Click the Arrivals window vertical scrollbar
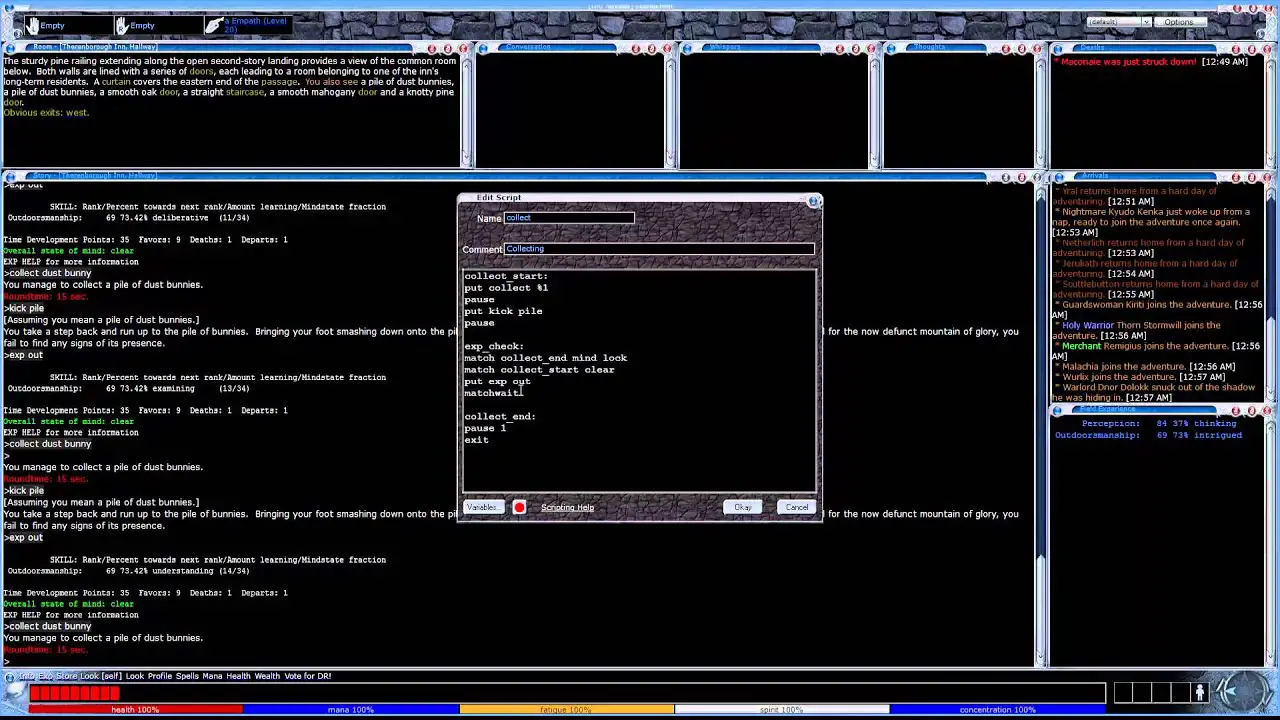1280x720 pixels. pos(1272,294)
